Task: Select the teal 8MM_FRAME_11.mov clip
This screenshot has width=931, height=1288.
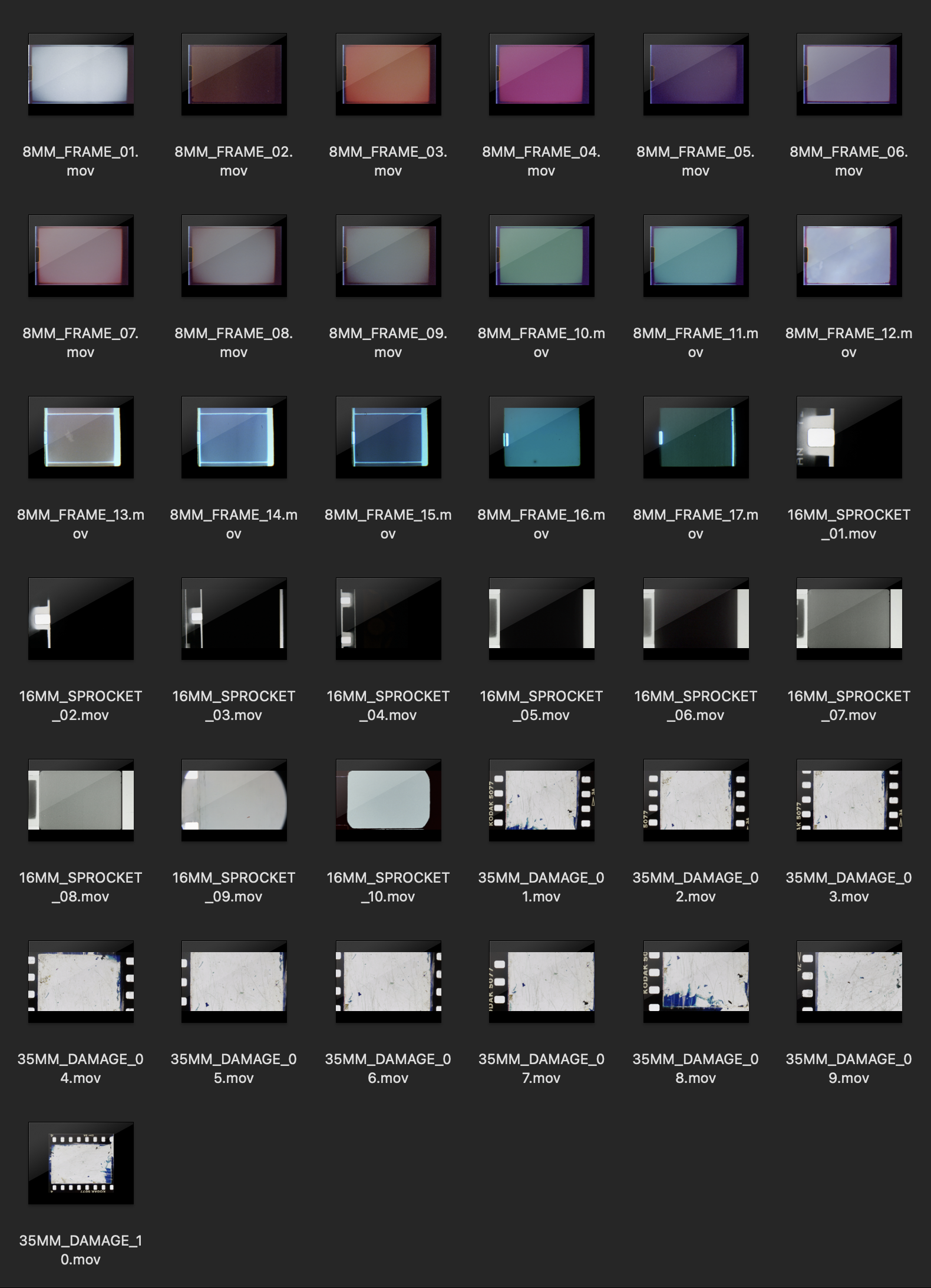Action: 696,256
